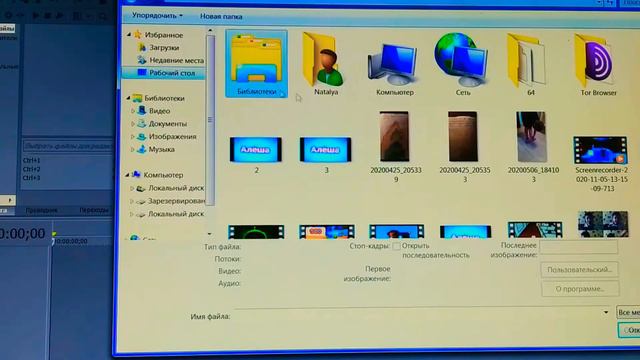Image resolution: width=640 pixels, height=360 pixels.
Task: Collapse the Избранное group arrow
Action: (129, 35)
